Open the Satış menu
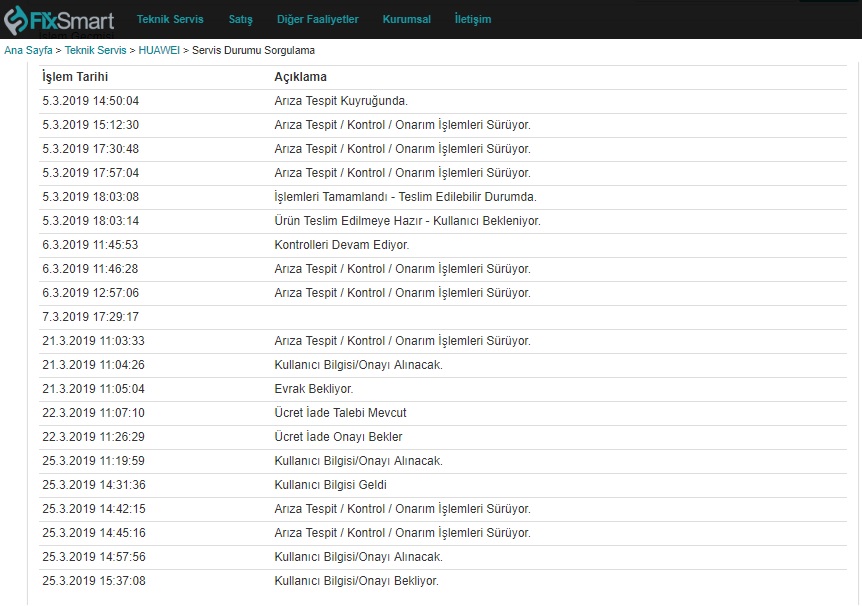Screen dimensions: 862x606 [x=240, y=19]
